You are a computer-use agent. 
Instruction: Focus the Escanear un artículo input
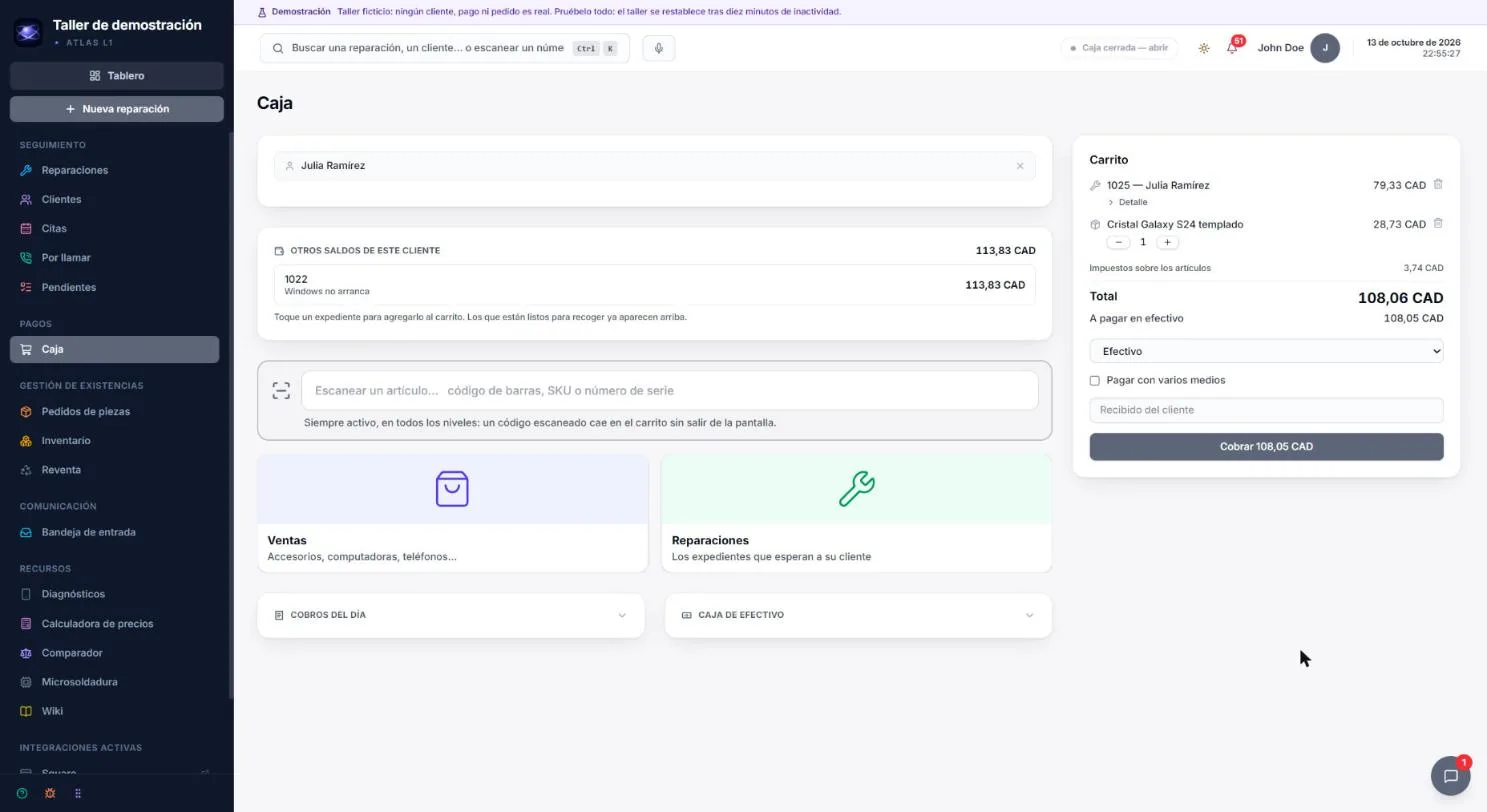pyautogui.click(x=670, y=391)
